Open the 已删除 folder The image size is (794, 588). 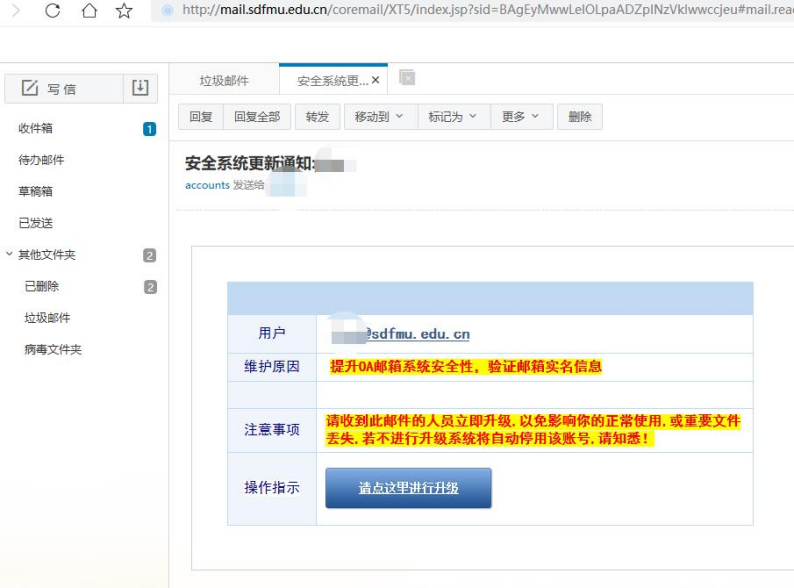(42, 287)
